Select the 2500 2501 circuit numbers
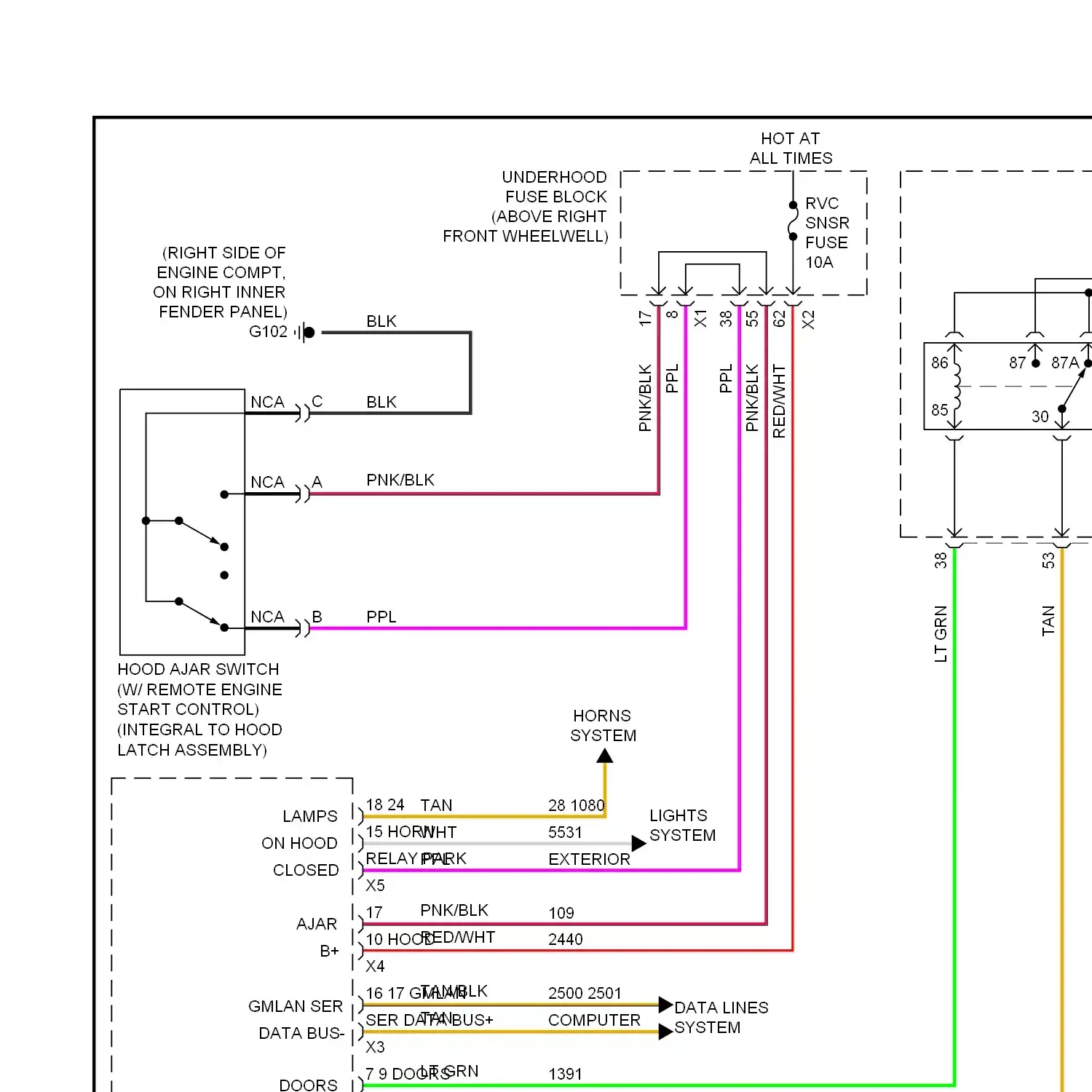The width and height of the screenshot is (1092, 1092). (585, 993)
